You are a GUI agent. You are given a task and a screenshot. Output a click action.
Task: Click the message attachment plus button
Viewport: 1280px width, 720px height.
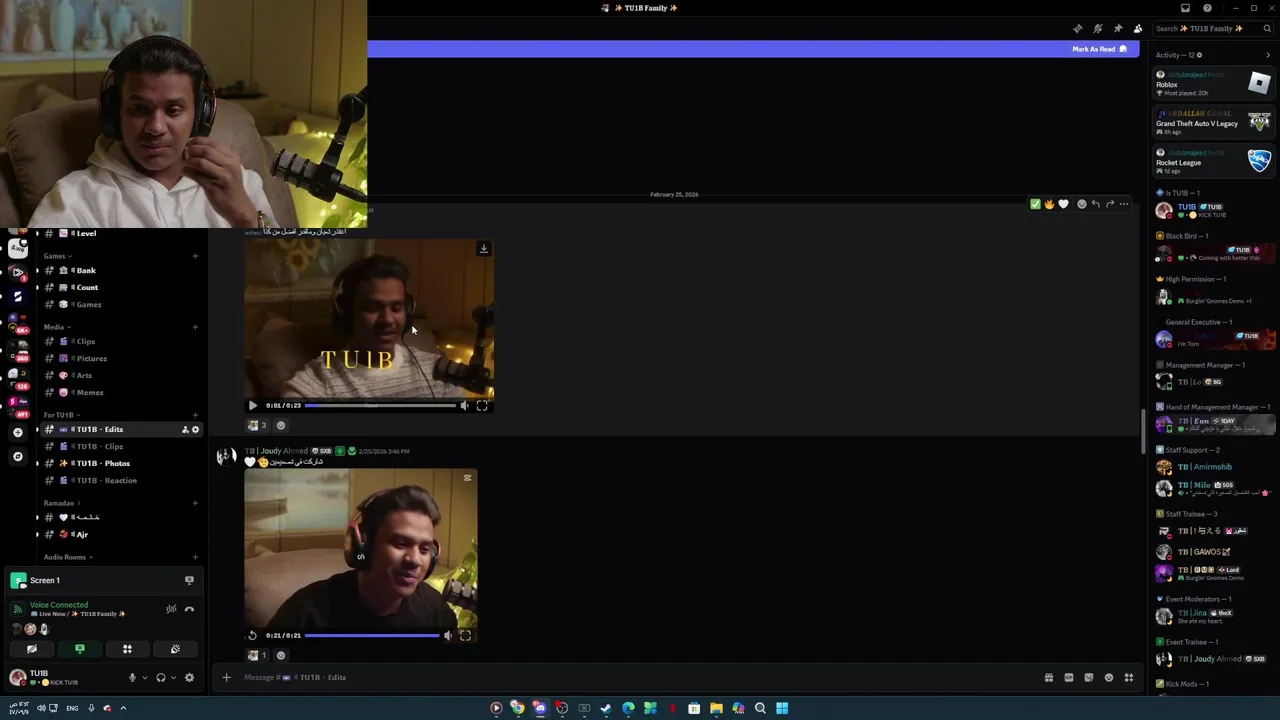click(x=226, y=678)
